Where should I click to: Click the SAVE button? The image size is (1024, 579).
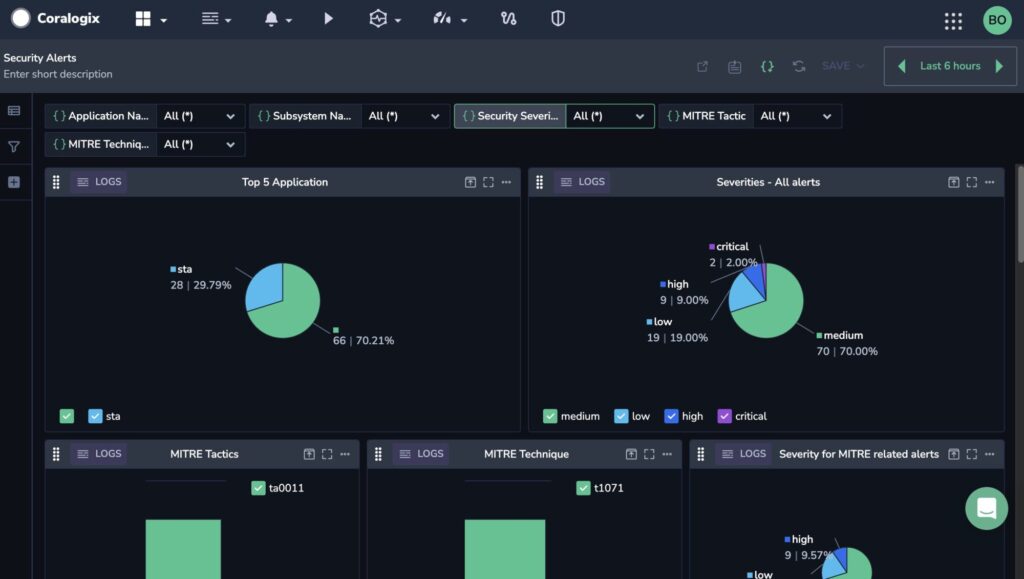point(842,66)
